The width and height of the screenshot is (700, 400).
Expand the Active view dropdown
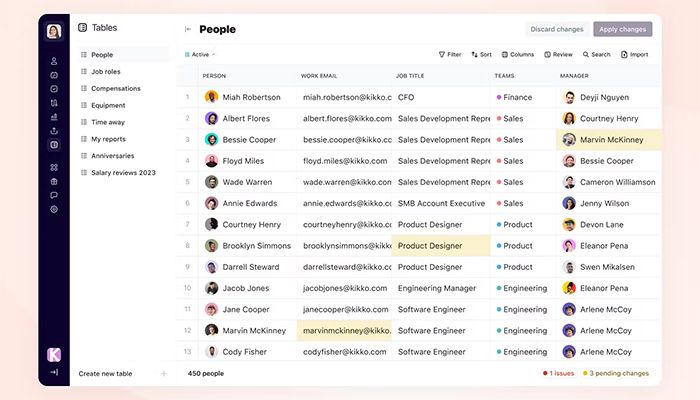pyautogui.click(x=200, y=54)
